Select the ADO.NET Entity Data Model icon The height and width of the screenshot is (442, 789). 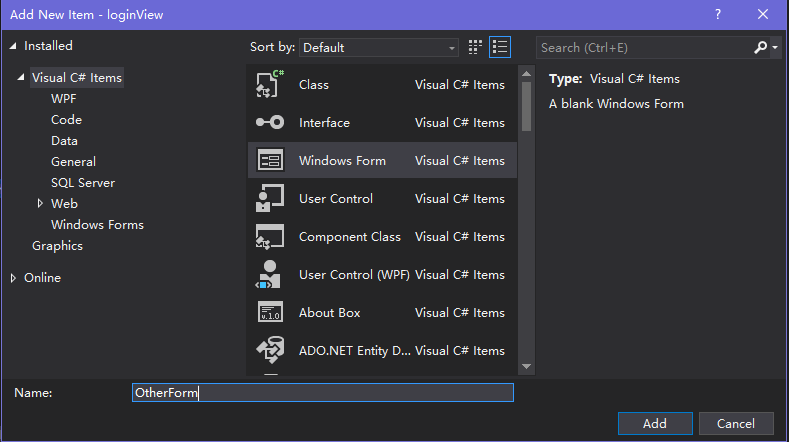(270, 350)
